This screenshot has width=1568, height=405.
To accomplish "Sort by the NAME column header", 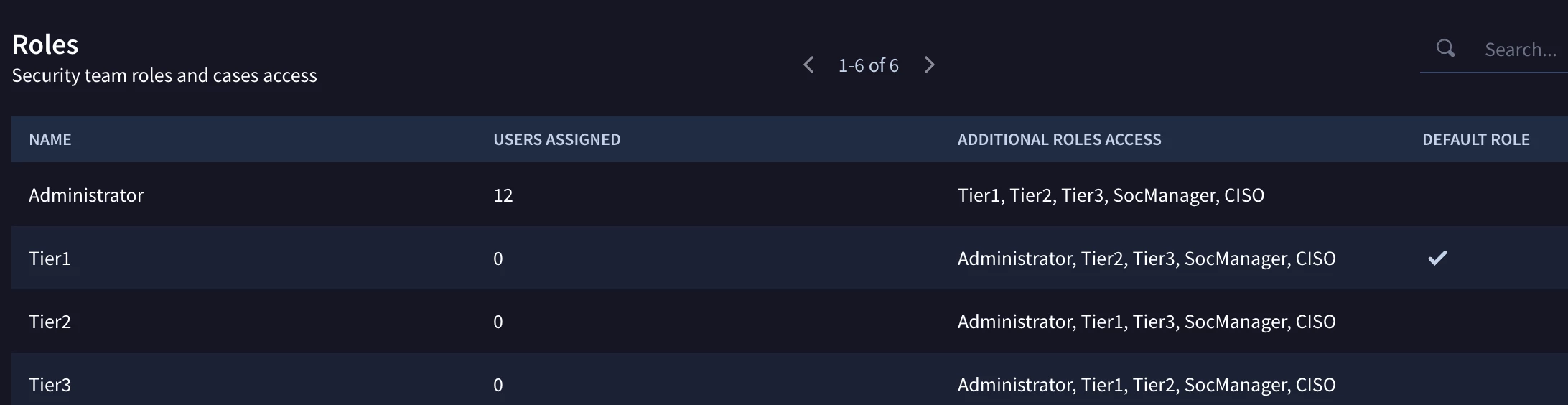I will [50, 139].
